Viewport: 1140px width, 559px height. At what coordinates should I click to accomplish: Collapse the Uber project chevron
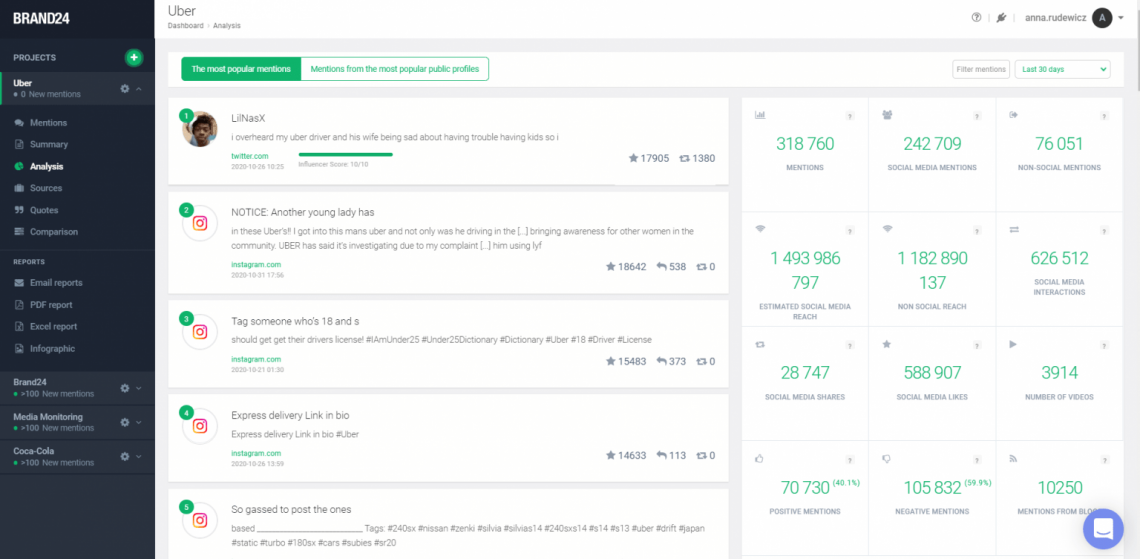pos(139,88)
